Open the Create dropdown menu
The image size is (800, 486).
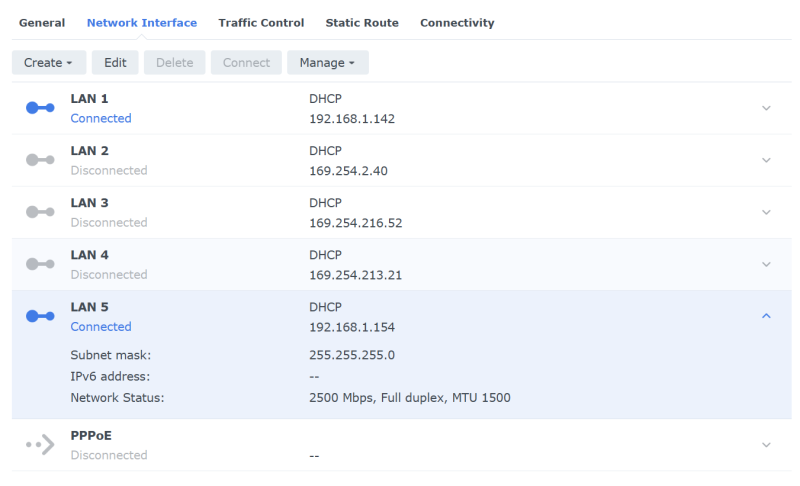tap(49, 62)
